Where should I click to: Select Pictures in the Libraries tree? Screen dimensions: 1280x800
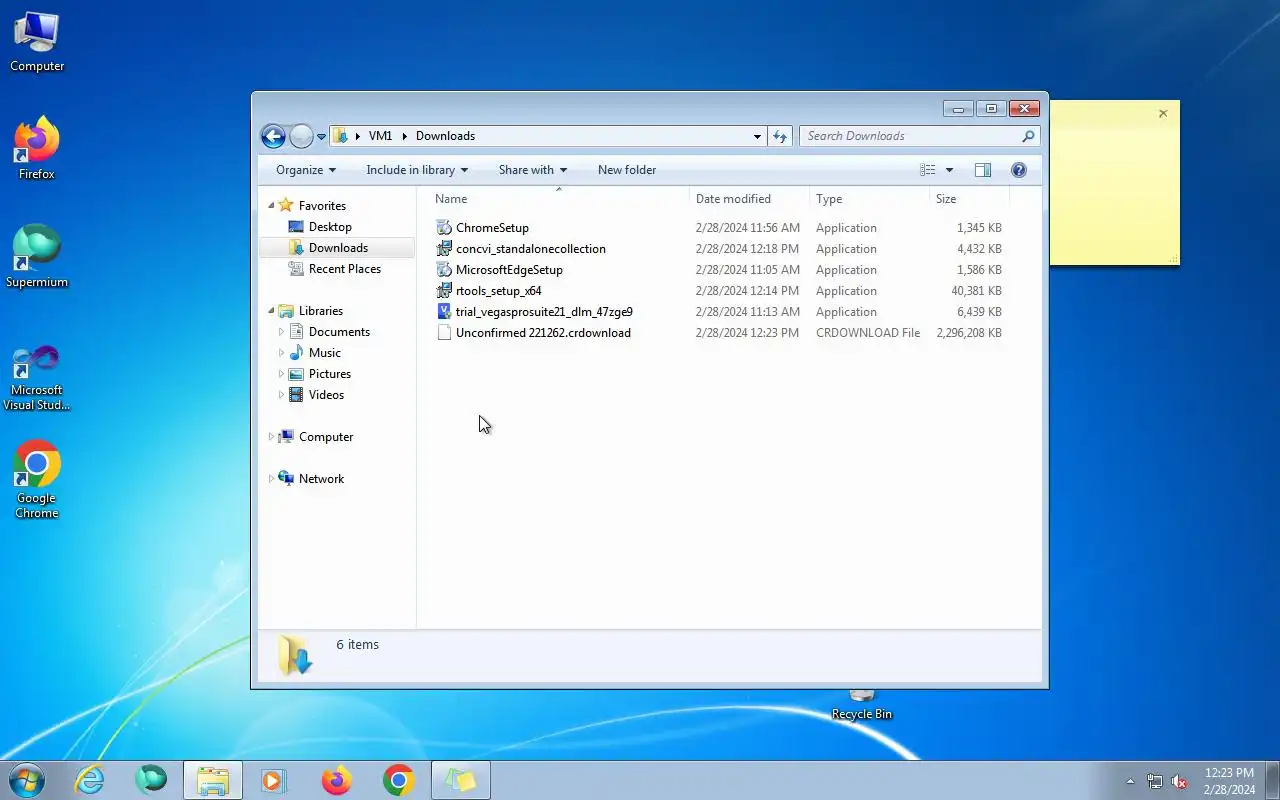330,374
